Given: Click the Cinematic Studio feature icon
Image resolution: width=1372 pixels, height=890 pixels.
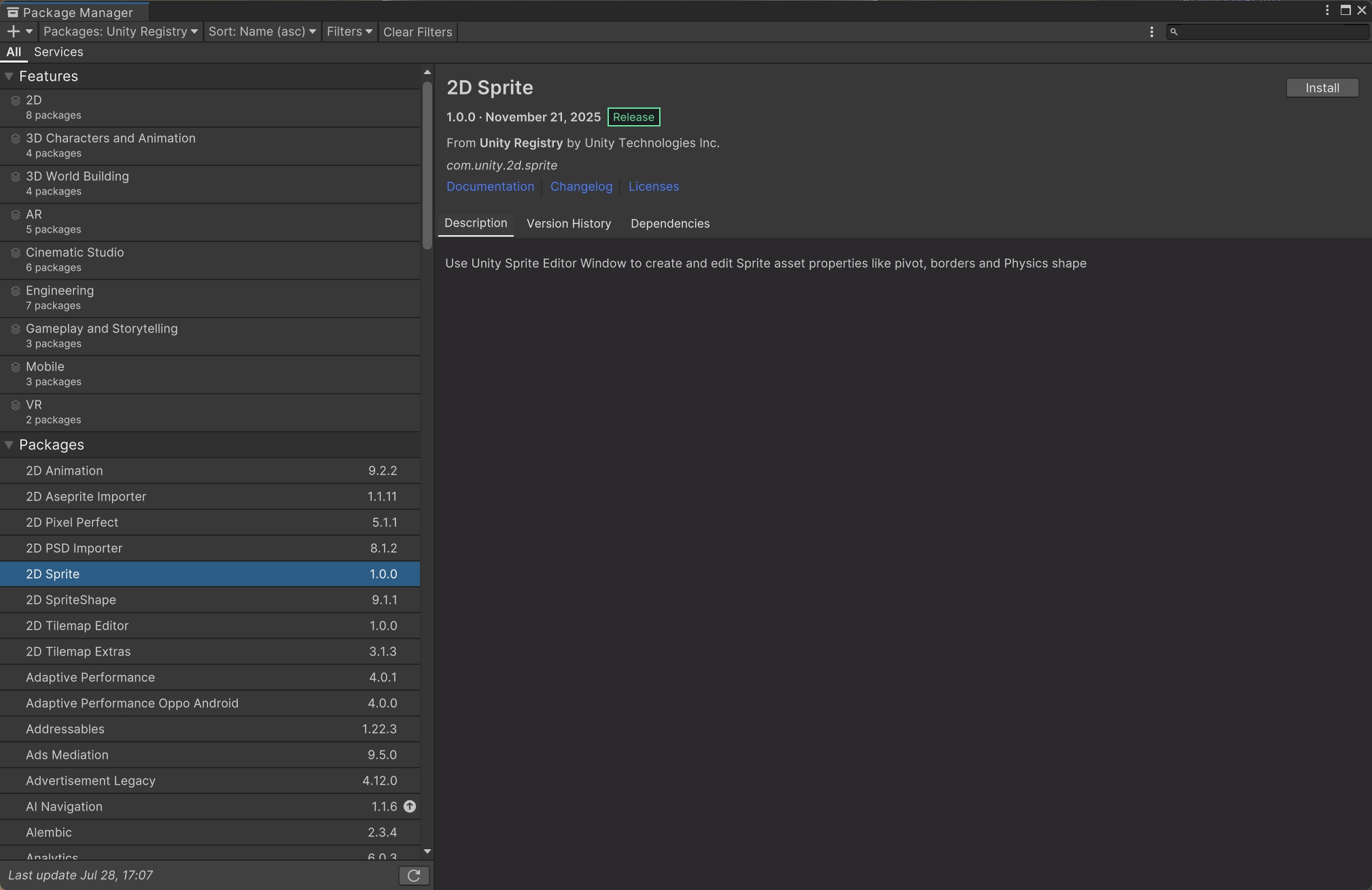Looking at the screenshot, I should [x=15, y=253].
